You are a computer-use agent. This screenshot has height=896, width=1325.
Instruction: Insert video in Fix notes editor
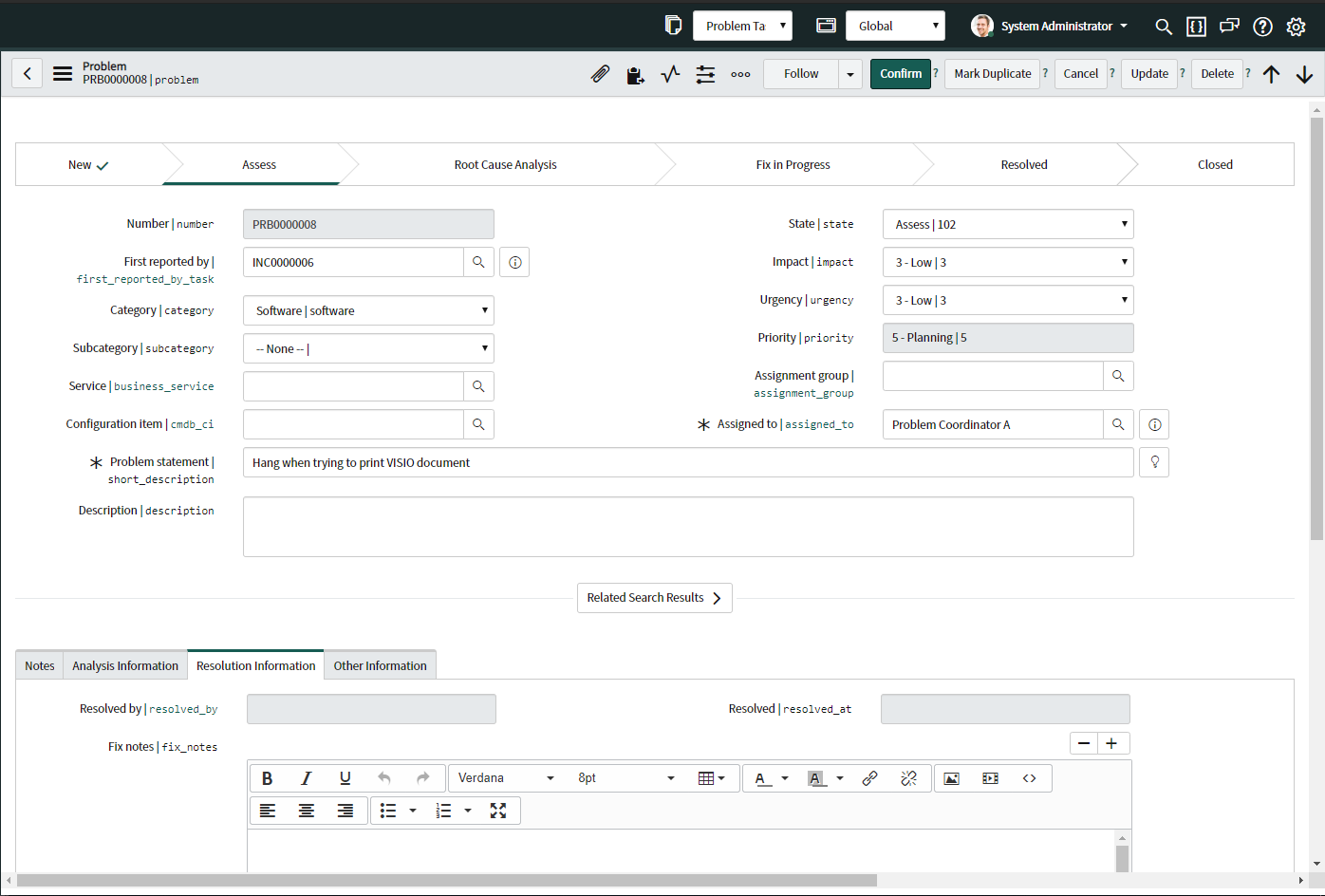point(990,778)
